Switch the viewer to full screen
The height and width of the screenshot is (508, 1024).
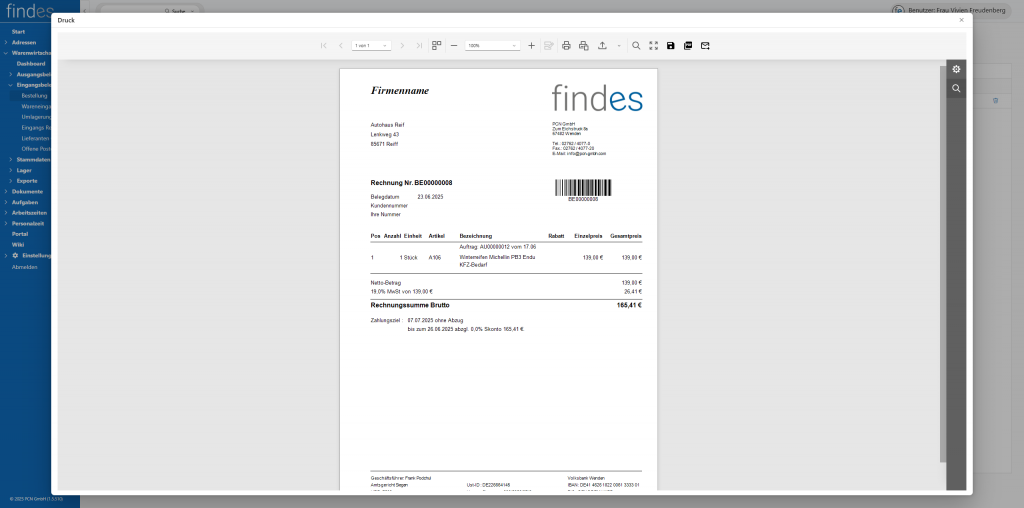point(653,46)
